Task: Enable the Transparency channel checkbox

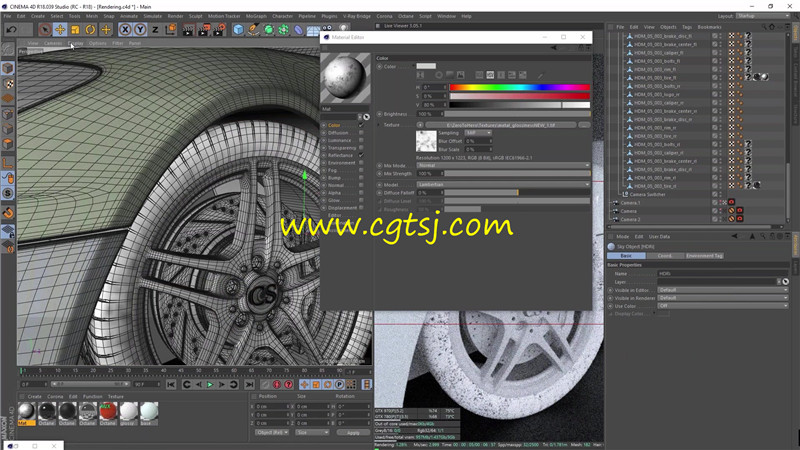Action: pyautogui.click(x=361, y=148)
